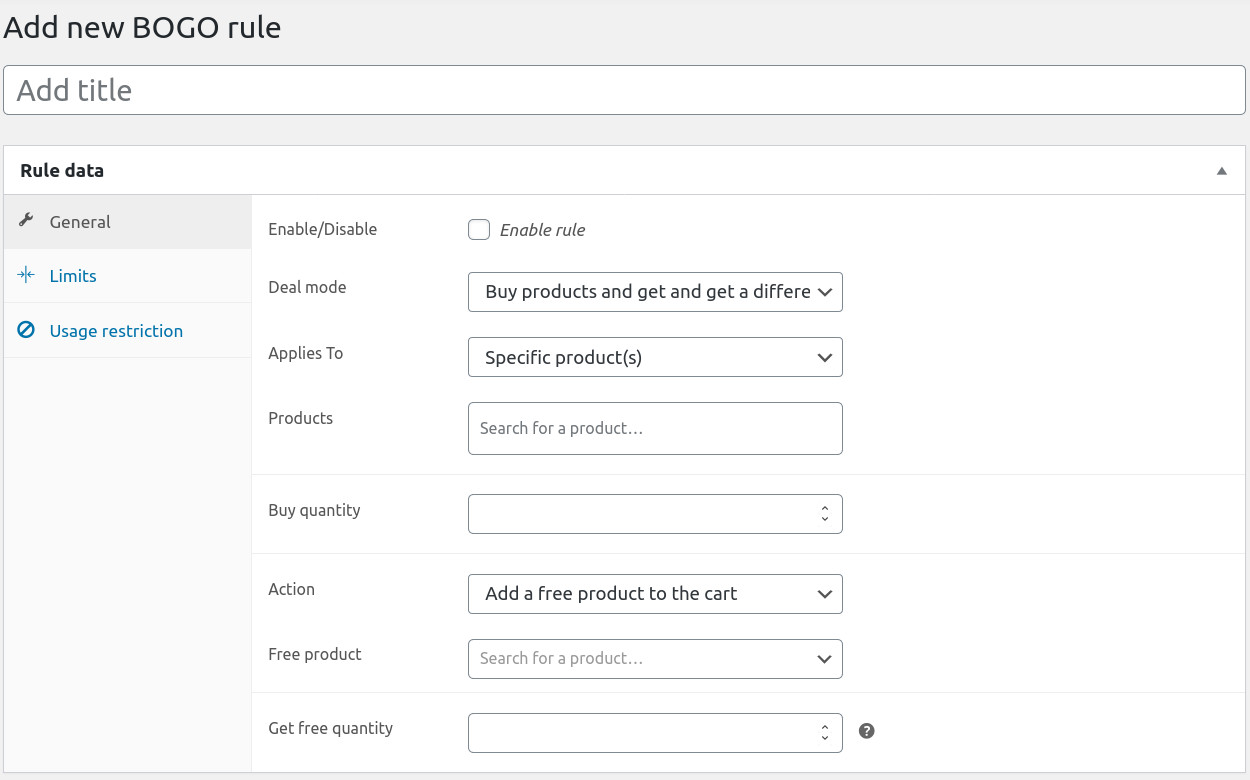The width and height of the screenshot is (1250, 780).
Task: Open the Action dropdown
Action: click(655, 593)
